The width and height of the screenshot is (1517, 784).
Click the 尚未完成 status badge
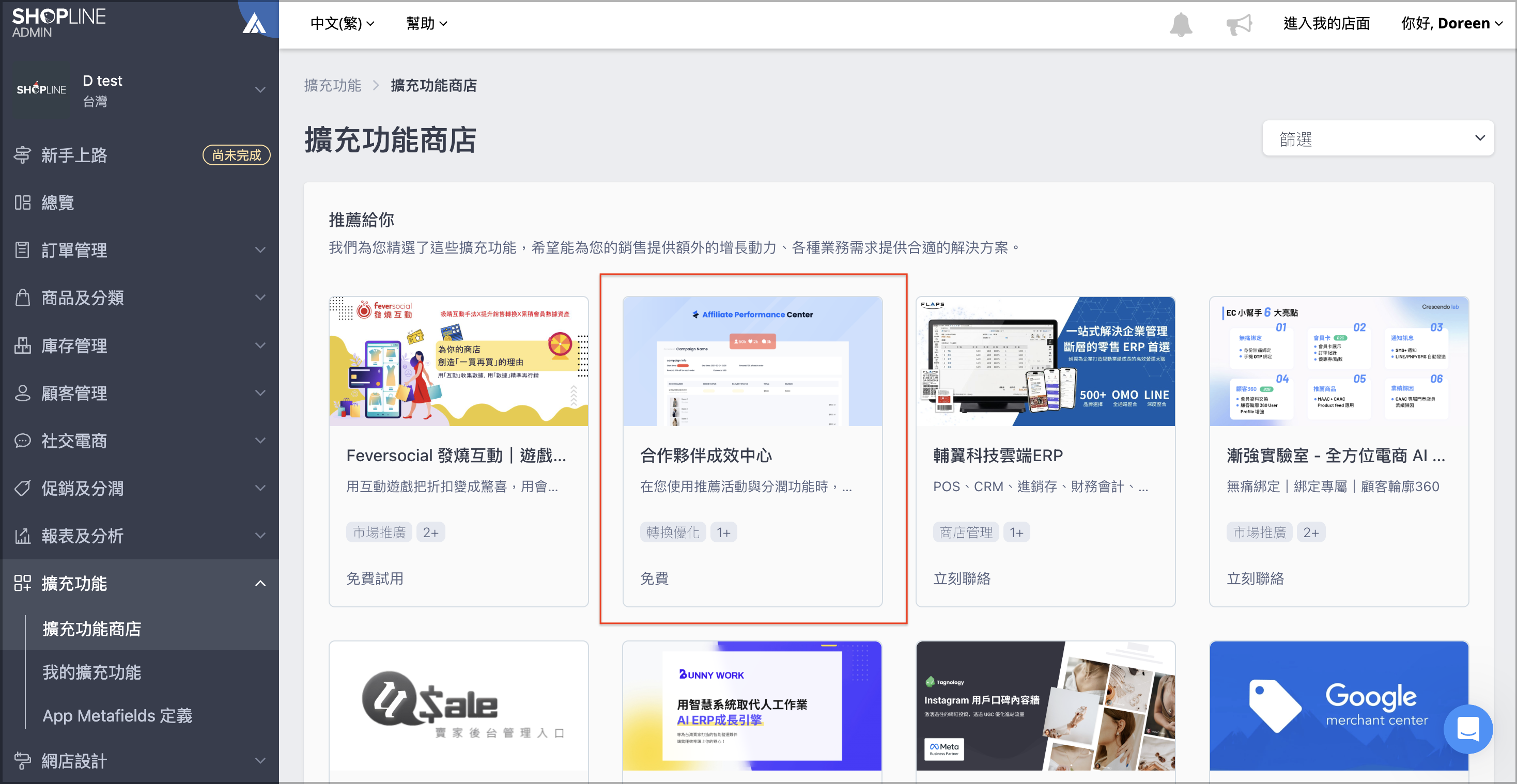(236, 155)
